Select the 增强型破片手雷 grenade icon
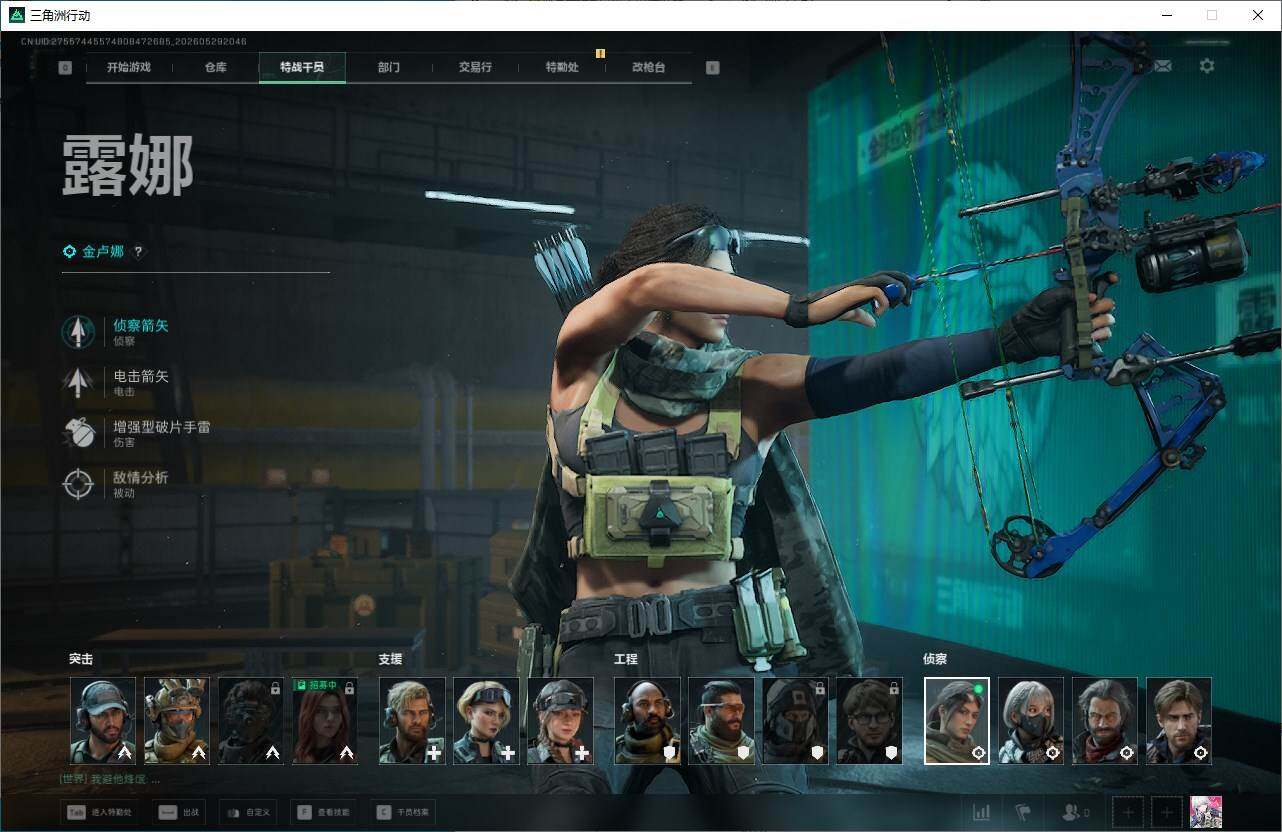 78,433
